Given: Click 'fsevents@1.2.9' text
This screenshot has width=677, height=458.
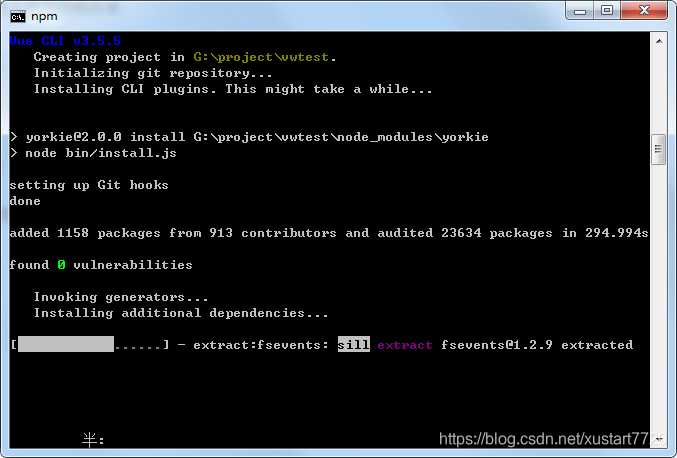Looking at the screenshot, I should click(497, 345).
